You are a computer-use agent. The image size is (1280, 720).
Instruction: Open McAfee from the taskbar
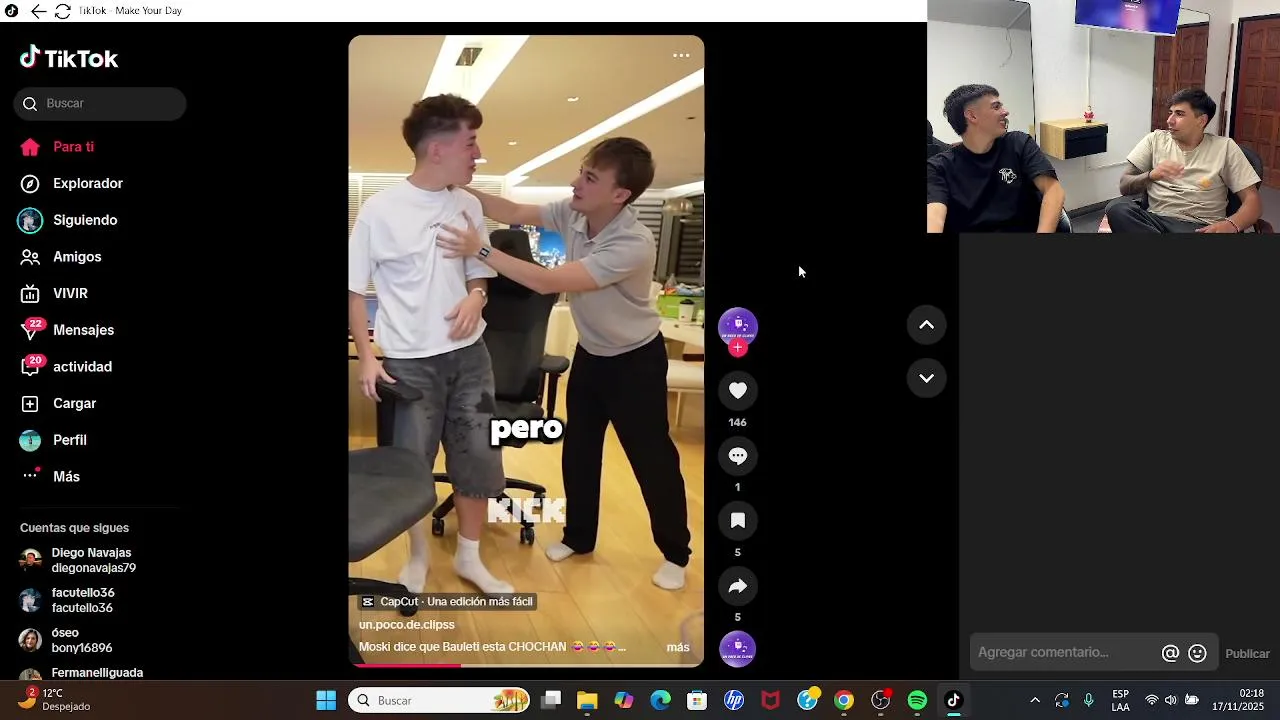pyautogui.click(x=771, y=701)
